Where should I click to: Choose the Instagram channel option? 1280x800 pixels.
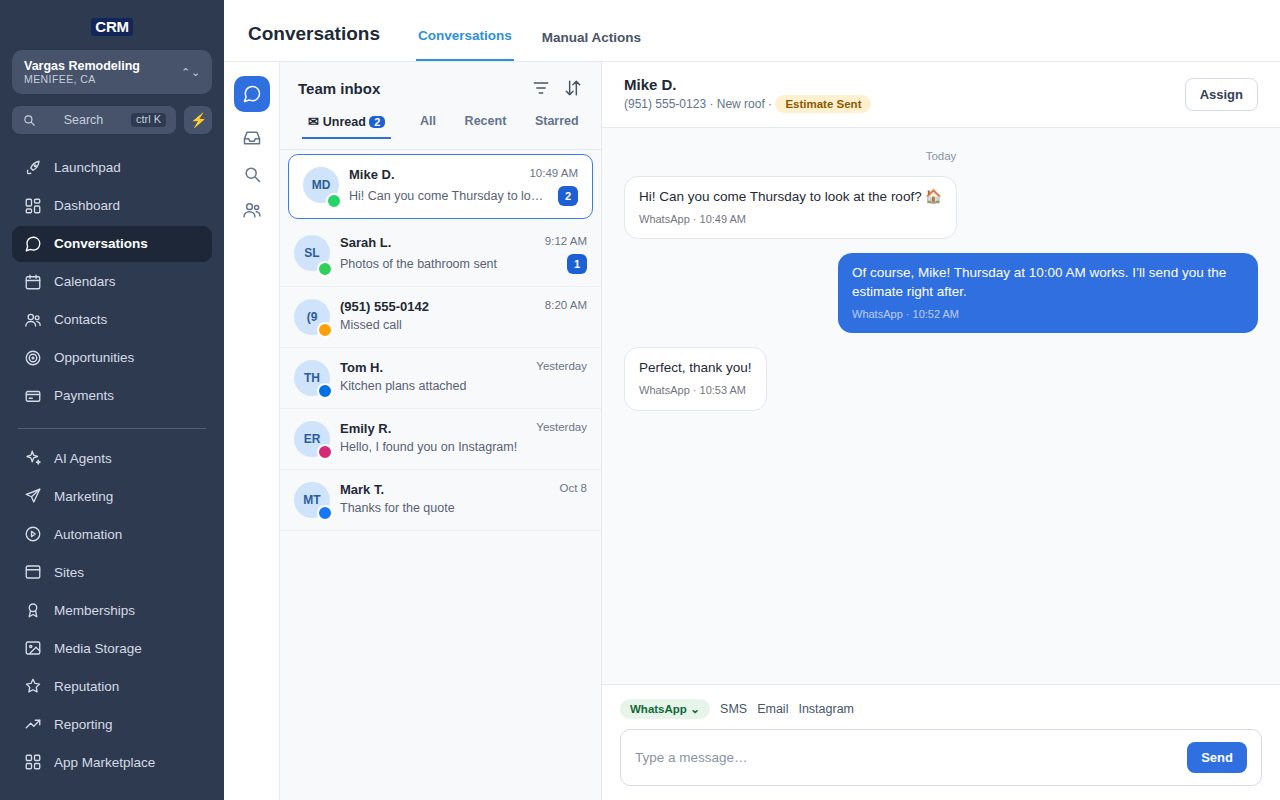click(826, 709)
